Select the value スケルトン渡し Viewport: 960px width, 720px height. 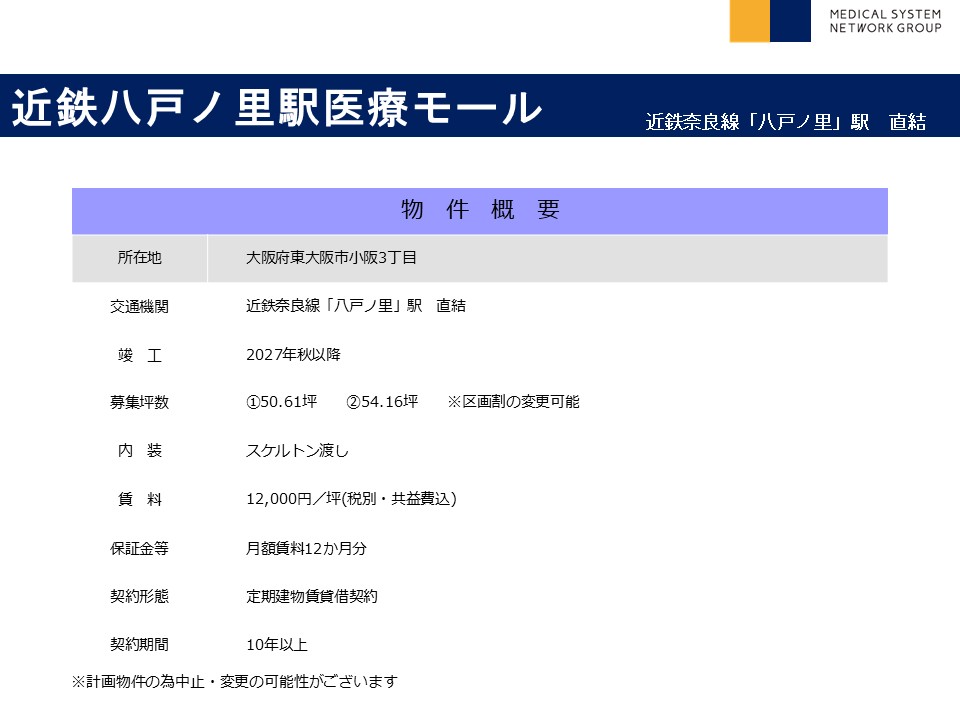(298, 451)
